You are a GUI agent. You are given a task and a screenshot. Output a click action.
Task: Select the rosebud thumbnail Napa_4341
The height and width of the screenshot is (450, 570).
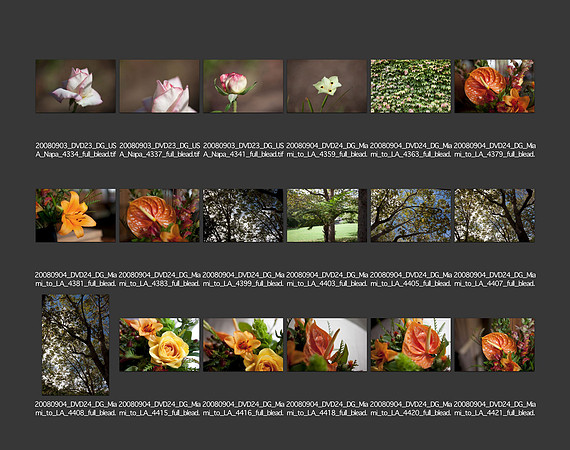coord(243,86)
